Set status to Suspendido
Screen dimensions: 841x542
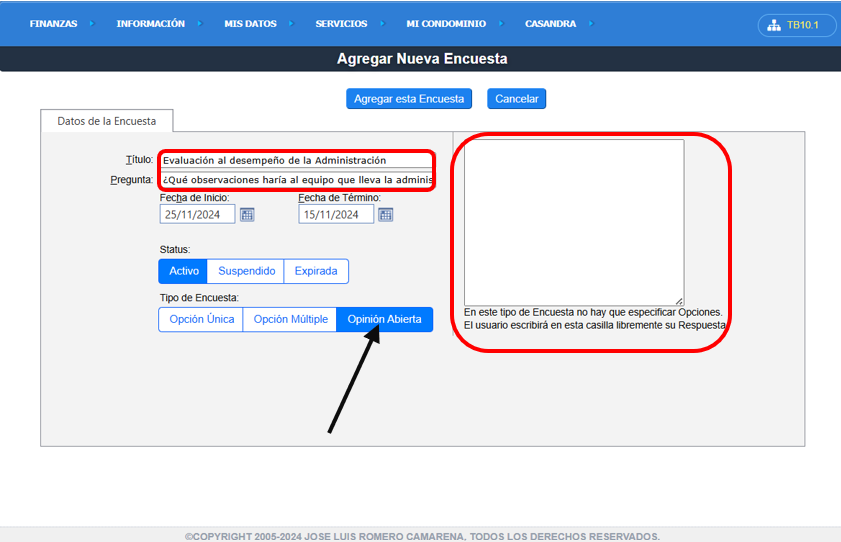pos(246,271)
